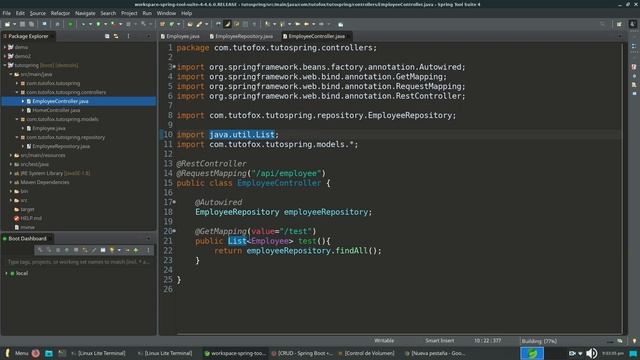Switch to CRUD - Spring Boot taskbar window
The width and height of the screenshot is (640, 360).
coord(302,353)
